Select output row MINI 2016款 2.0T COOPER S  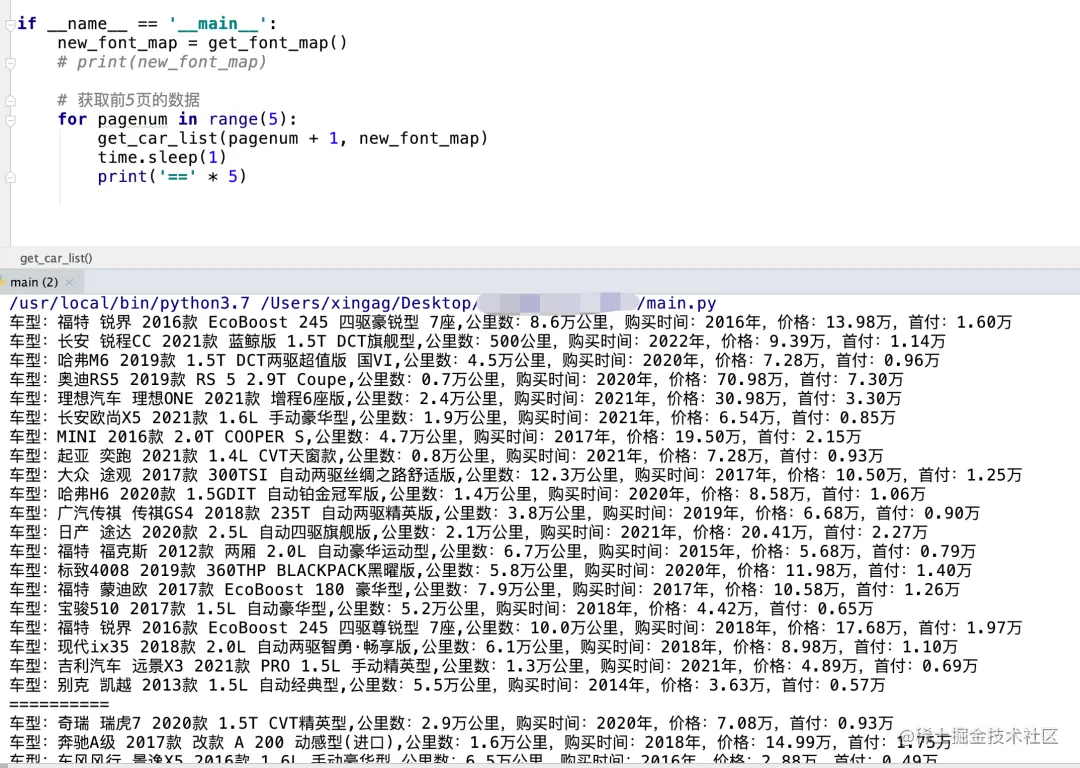435,437
